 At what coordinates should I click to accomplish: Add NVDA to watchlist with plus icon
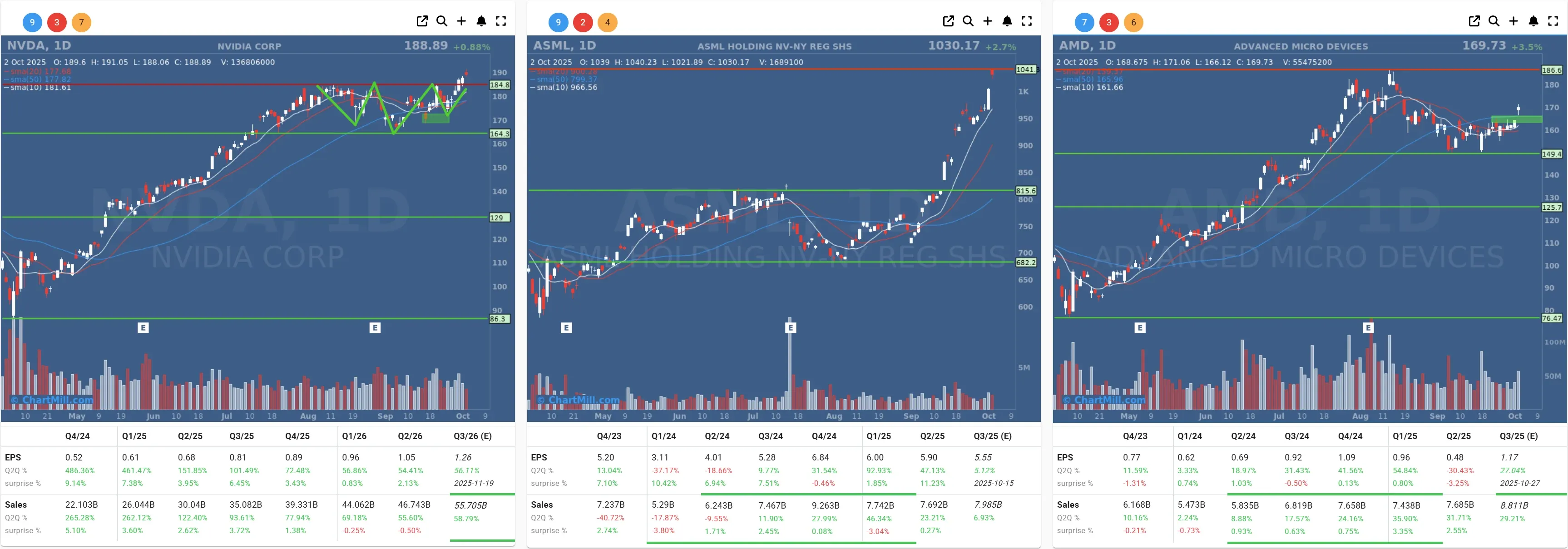tap(461, 21)
